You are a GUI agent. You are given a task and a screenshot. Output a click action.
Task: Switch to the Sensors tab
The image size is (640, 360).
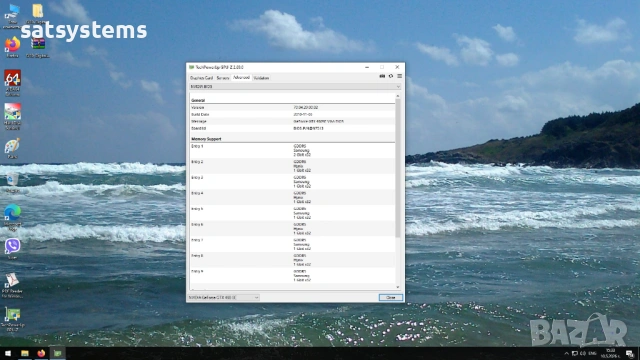tap(223, 78)
